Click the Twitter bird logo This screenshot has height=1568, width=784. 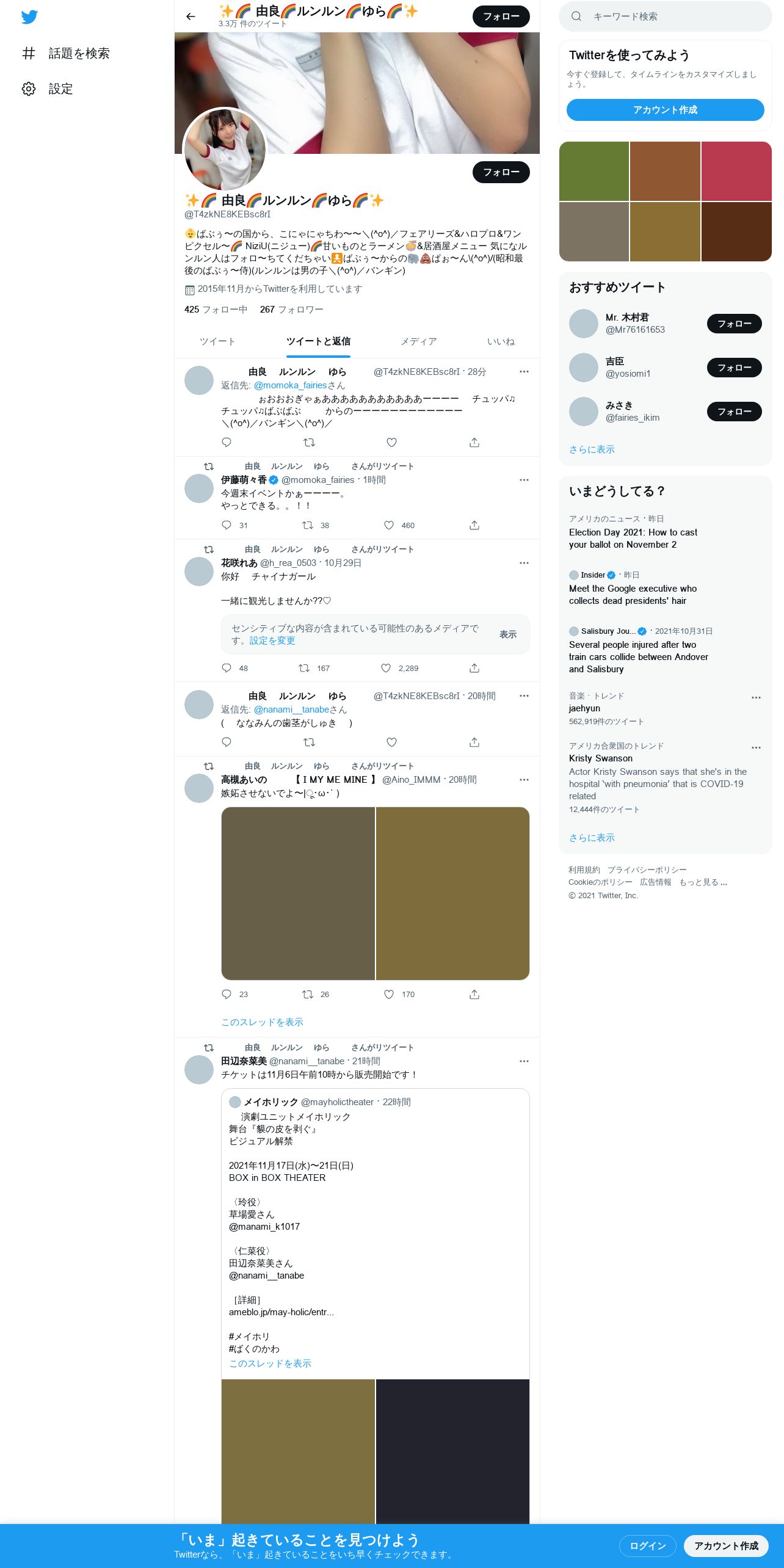(29, 16)
